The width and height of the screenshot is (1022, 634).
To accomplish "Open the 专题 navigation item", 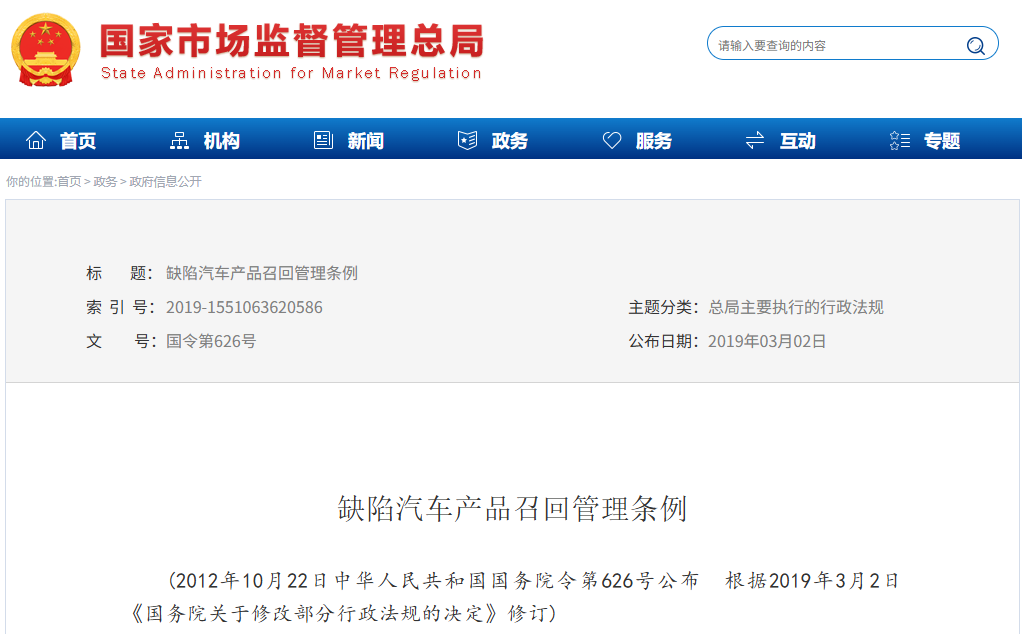I will pyautogui.click(x=942, y=141).
